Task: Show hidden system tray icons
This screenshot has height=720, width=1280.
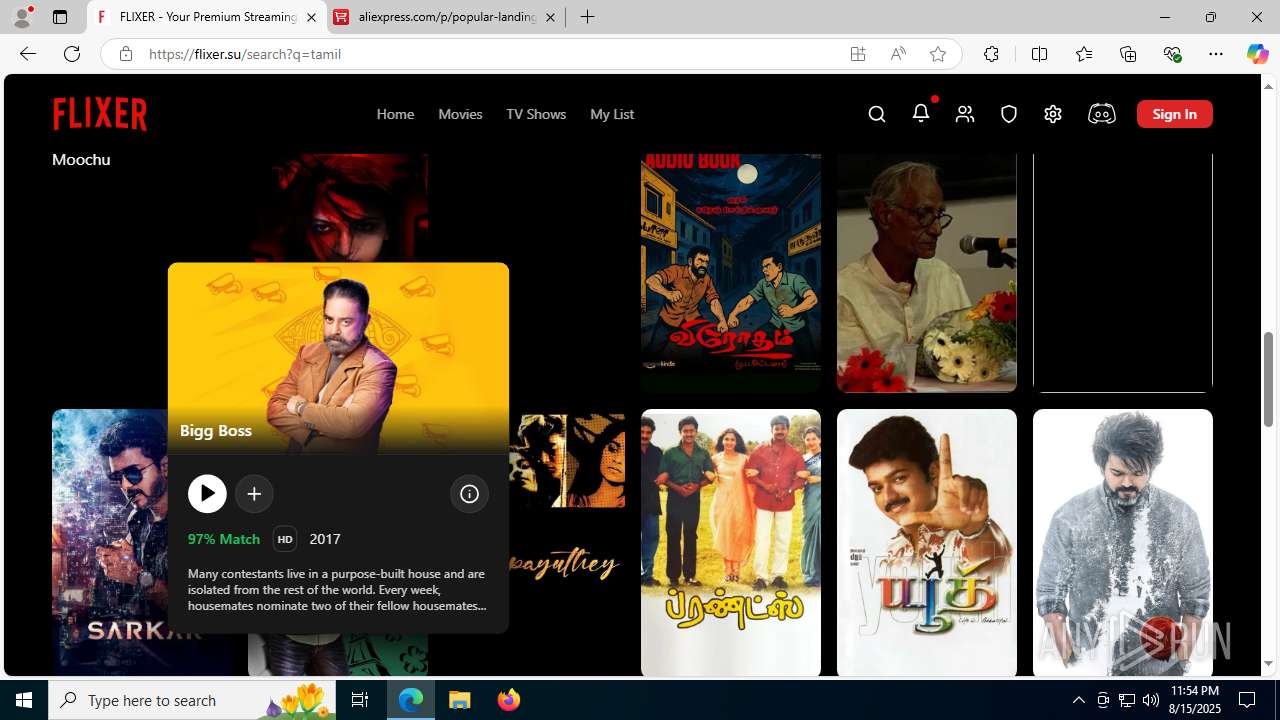Action: pos(1078,700)
